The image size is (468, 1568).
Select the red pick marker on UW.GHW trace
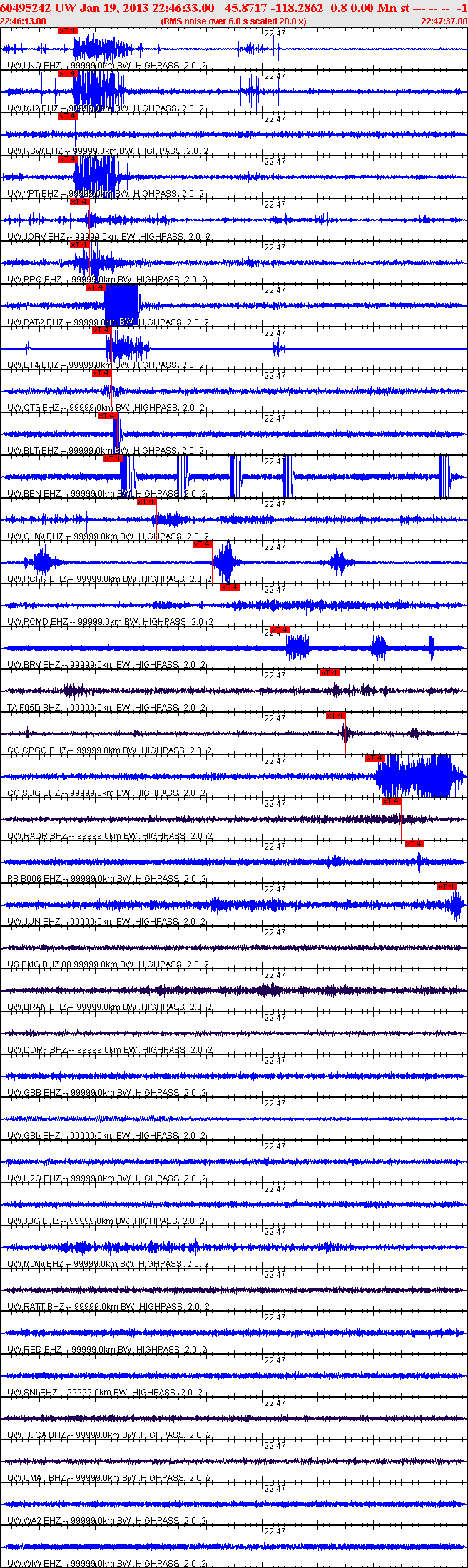point(146,502)
